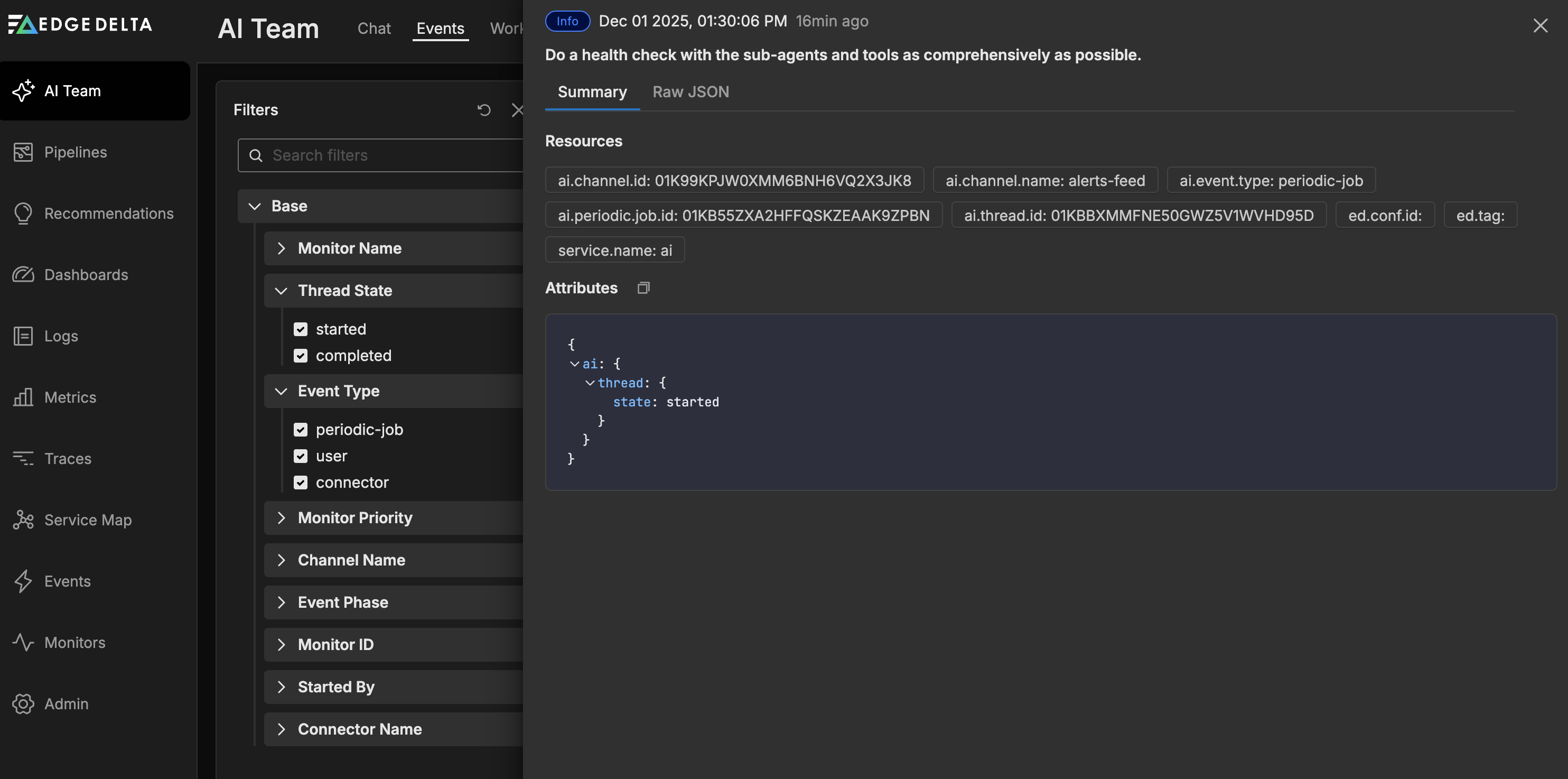Click the Edge Delta logo

tap(79, 24)
